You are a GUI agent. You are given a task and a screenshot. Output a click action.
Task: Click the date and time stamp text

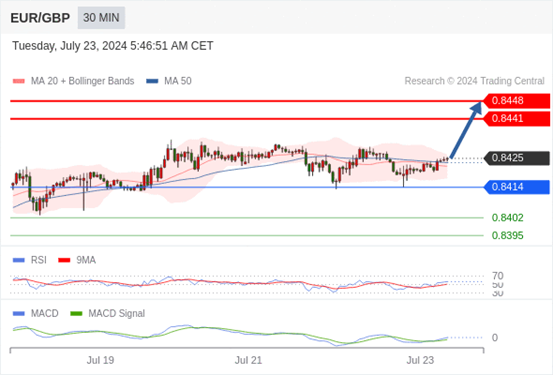click(x=113, y=46)
